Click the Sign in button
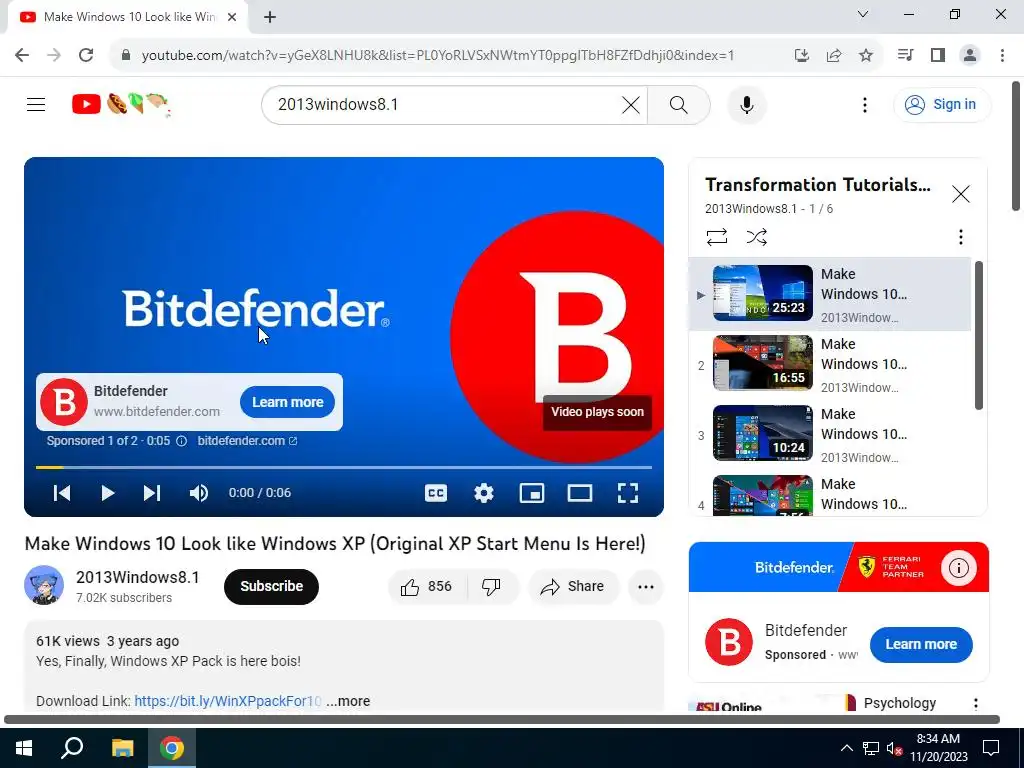 [942, 104]
